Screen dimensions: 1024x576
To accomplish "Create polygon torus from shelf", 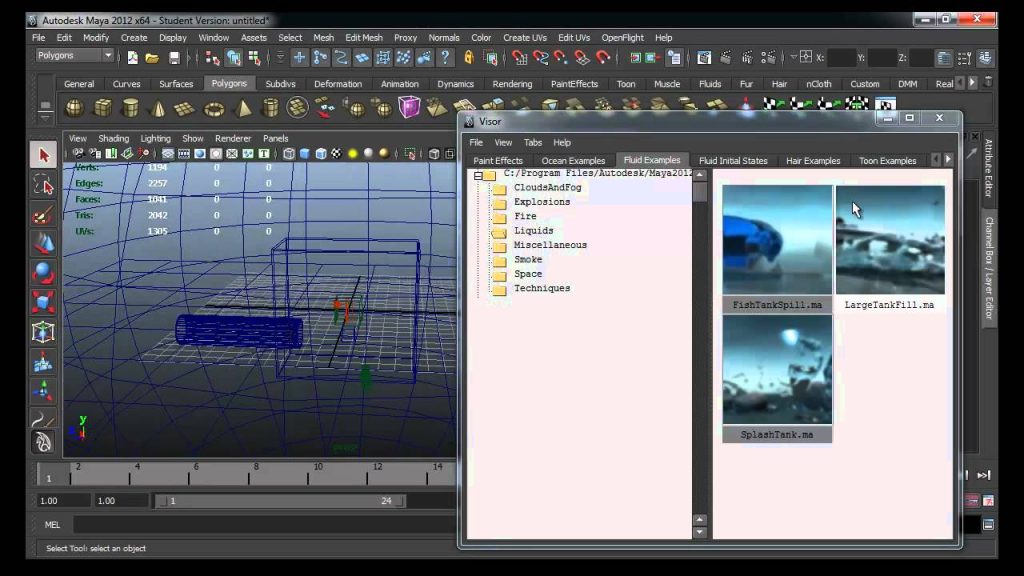I will (214, 108).
